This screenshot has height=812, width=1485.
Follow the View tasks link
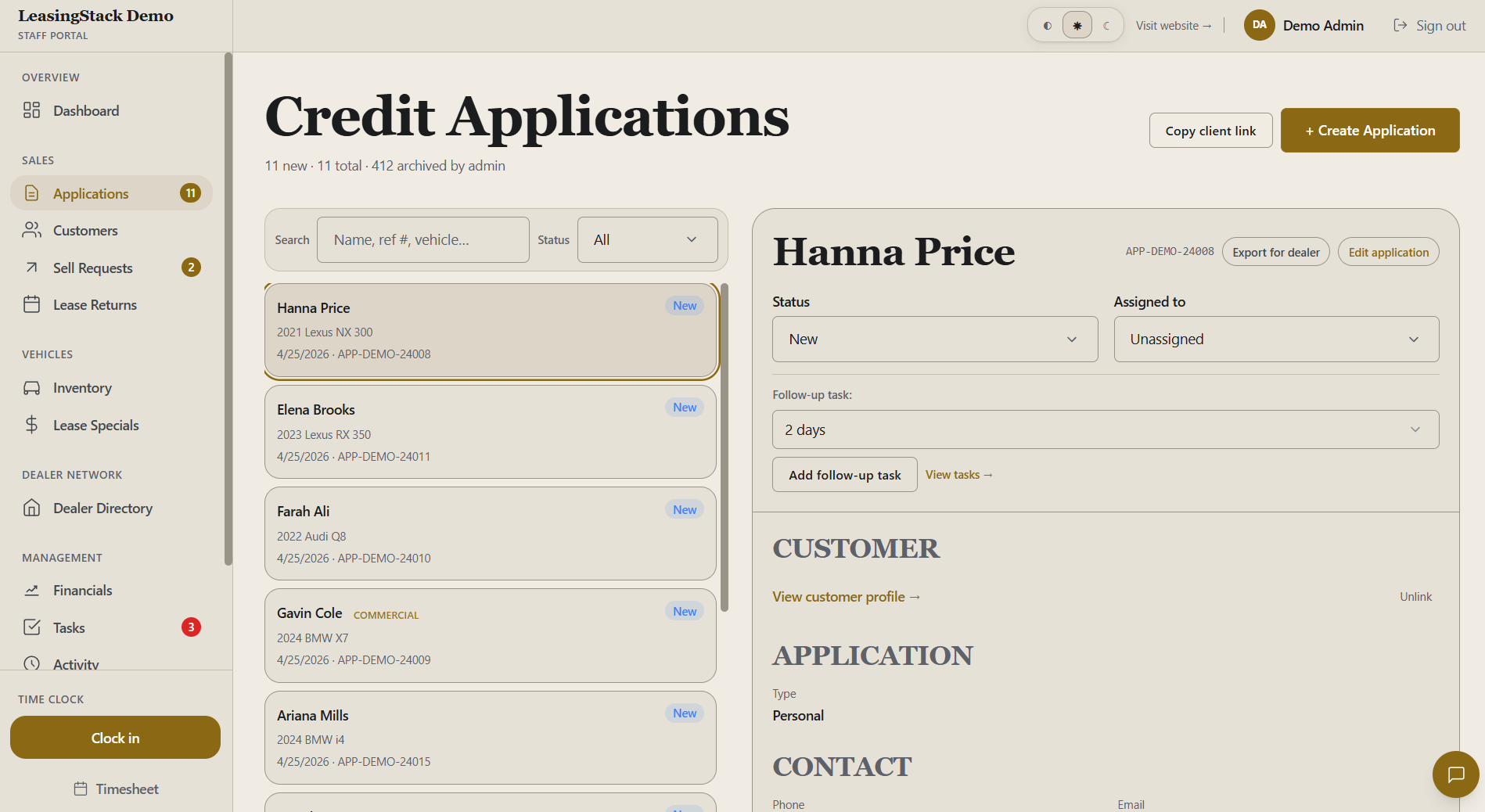(x=958, y=475)
